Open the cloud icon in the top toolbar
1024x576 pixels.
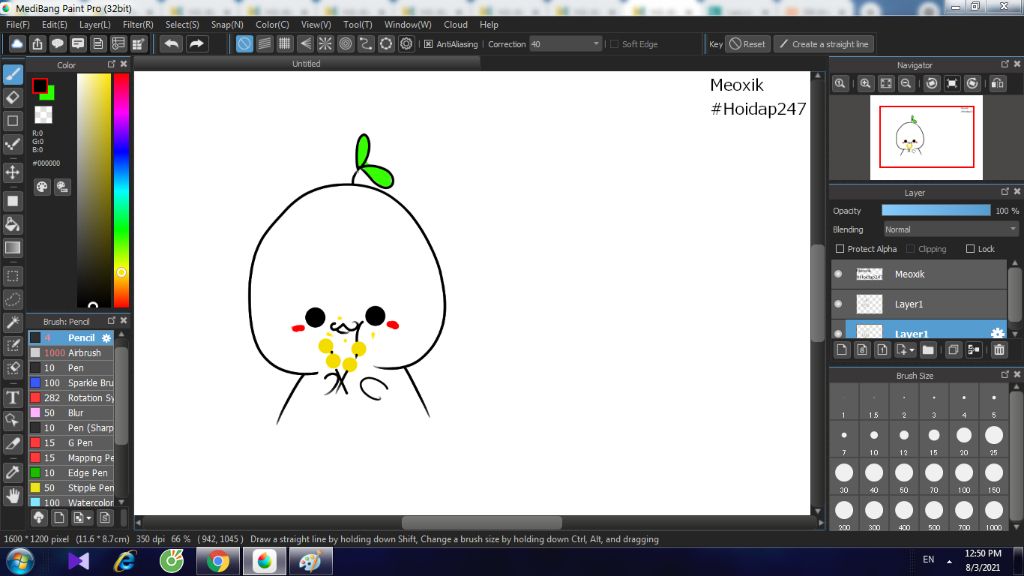point(17,44)
